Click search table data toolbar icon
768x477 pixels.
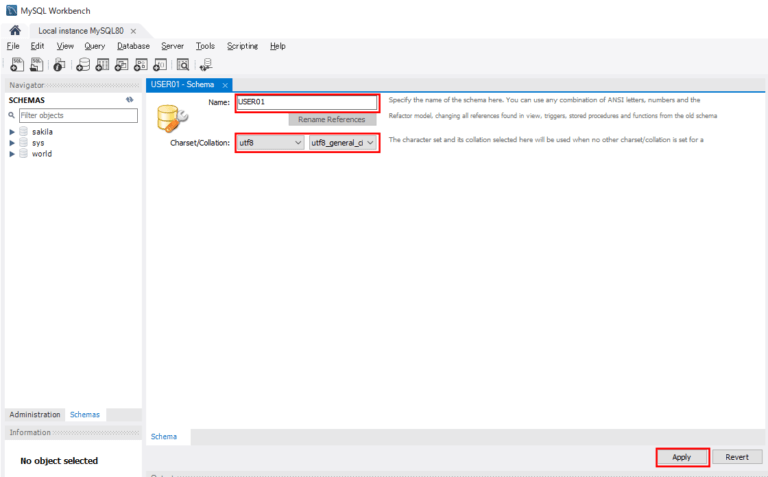click(183, 65)
